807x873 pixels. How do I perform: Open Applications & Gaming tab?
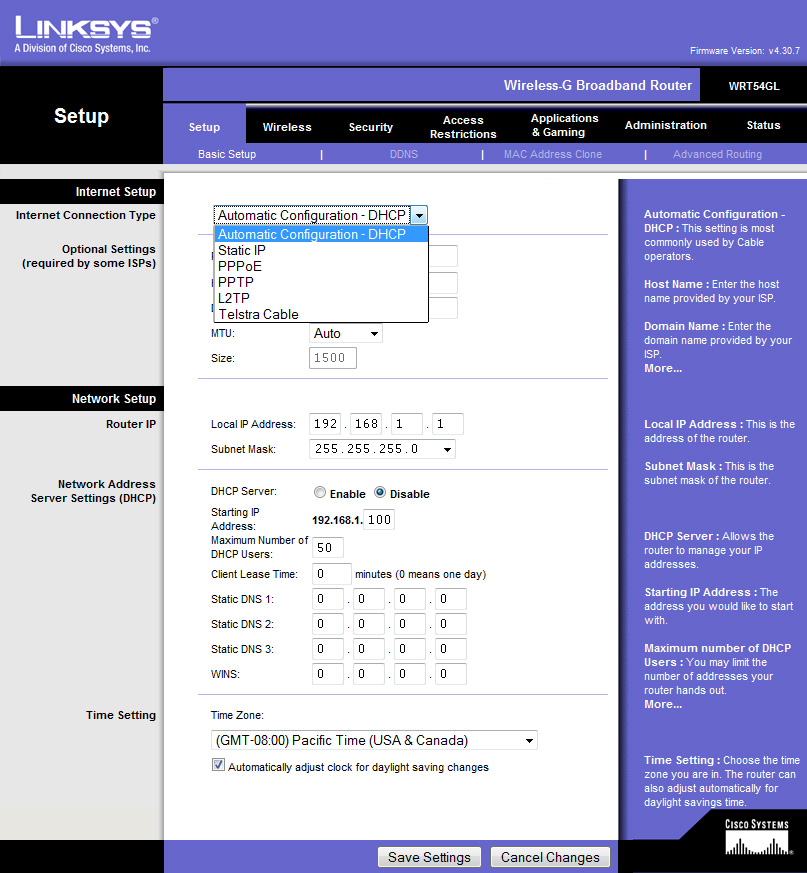pos(564,125)
